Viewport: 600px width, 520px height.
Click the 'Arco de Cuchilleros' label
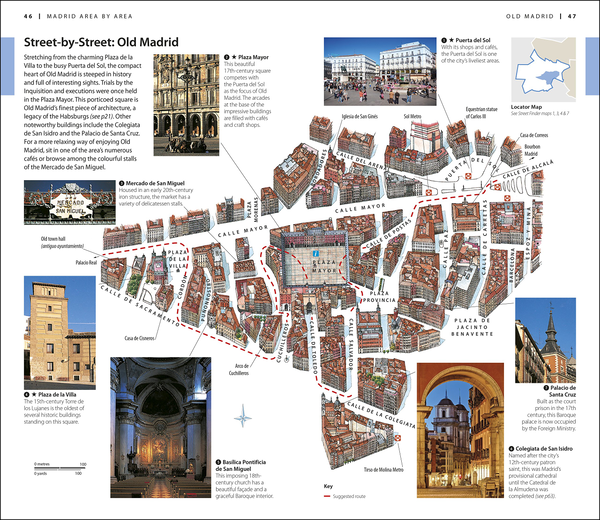(x=239, y=369)
